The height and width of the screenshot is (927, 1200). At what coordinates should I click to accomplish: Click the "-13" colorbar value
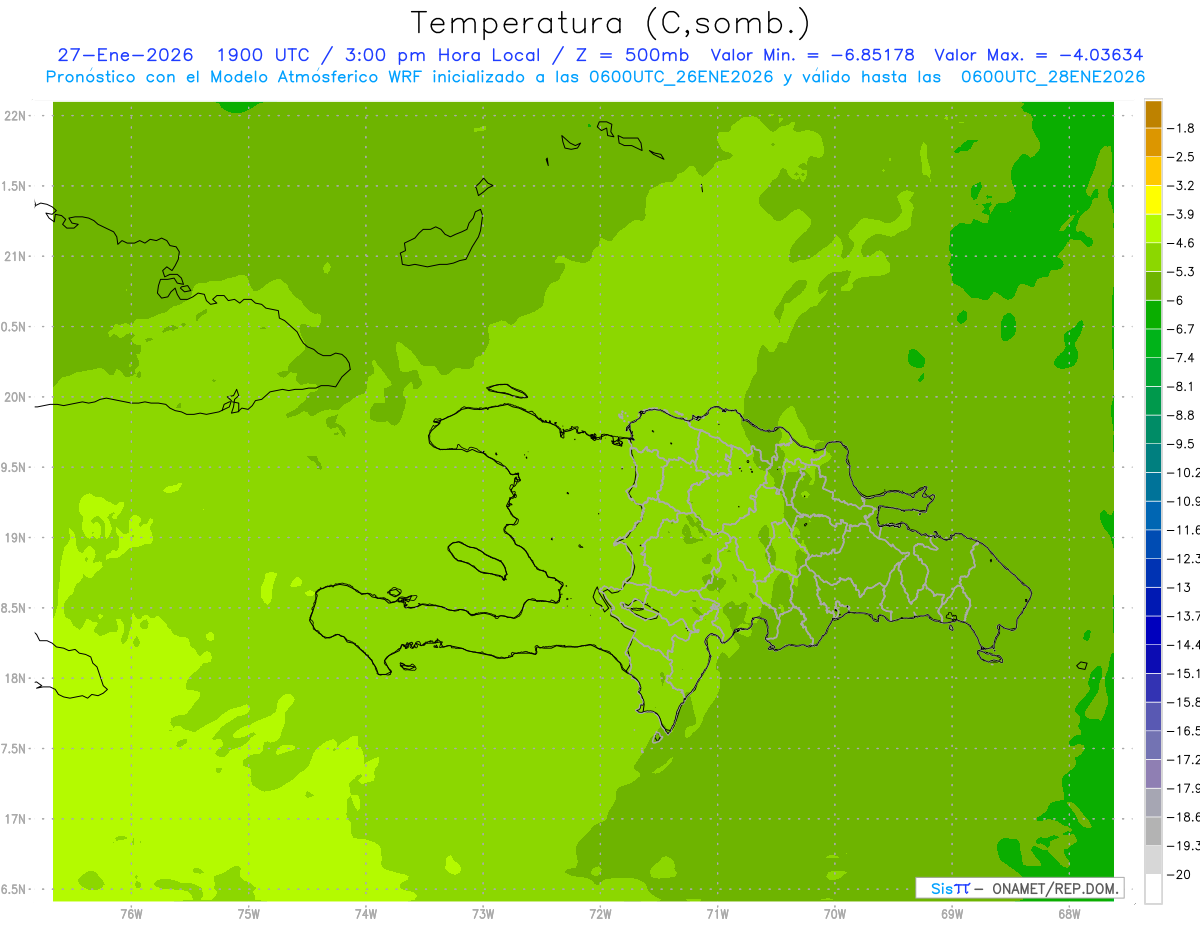tap(1178, 587)
